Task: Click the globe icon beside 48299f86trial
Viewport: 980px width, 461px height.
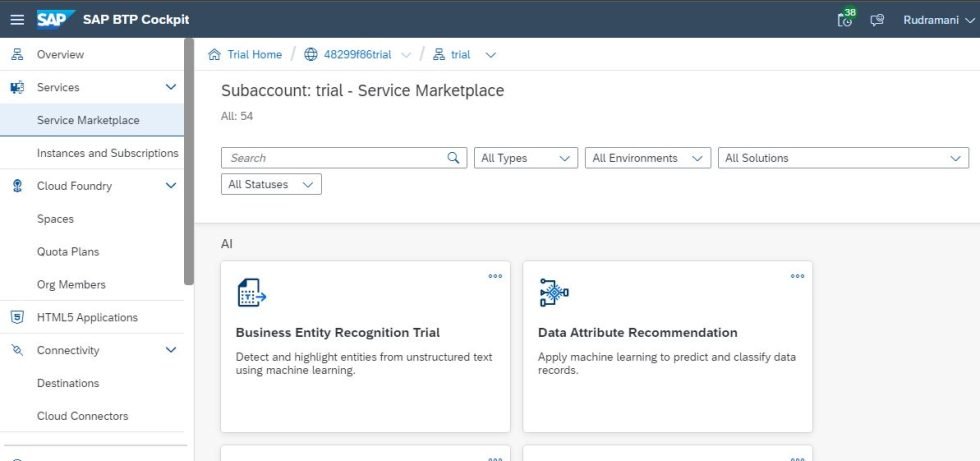Action: (311, 54)
